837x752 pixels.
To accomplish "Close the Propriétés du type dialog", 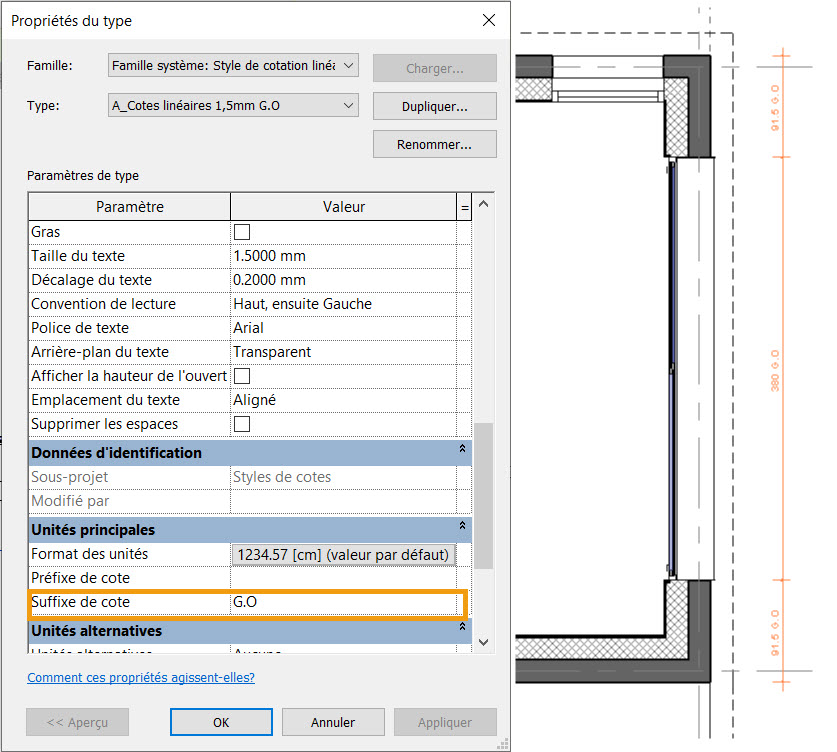I will 488,20.
